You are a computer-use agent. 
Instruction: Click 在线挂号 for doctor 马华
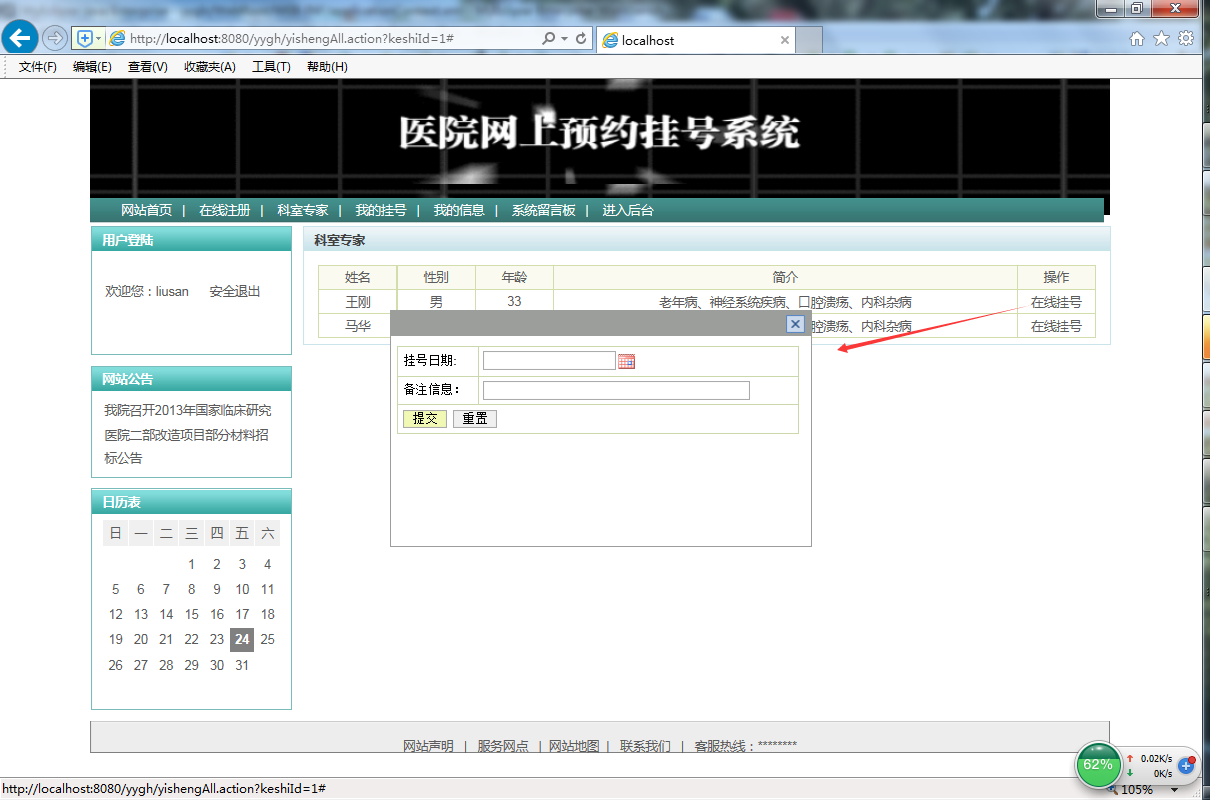pyautogui.click(x=1056, y=326)
